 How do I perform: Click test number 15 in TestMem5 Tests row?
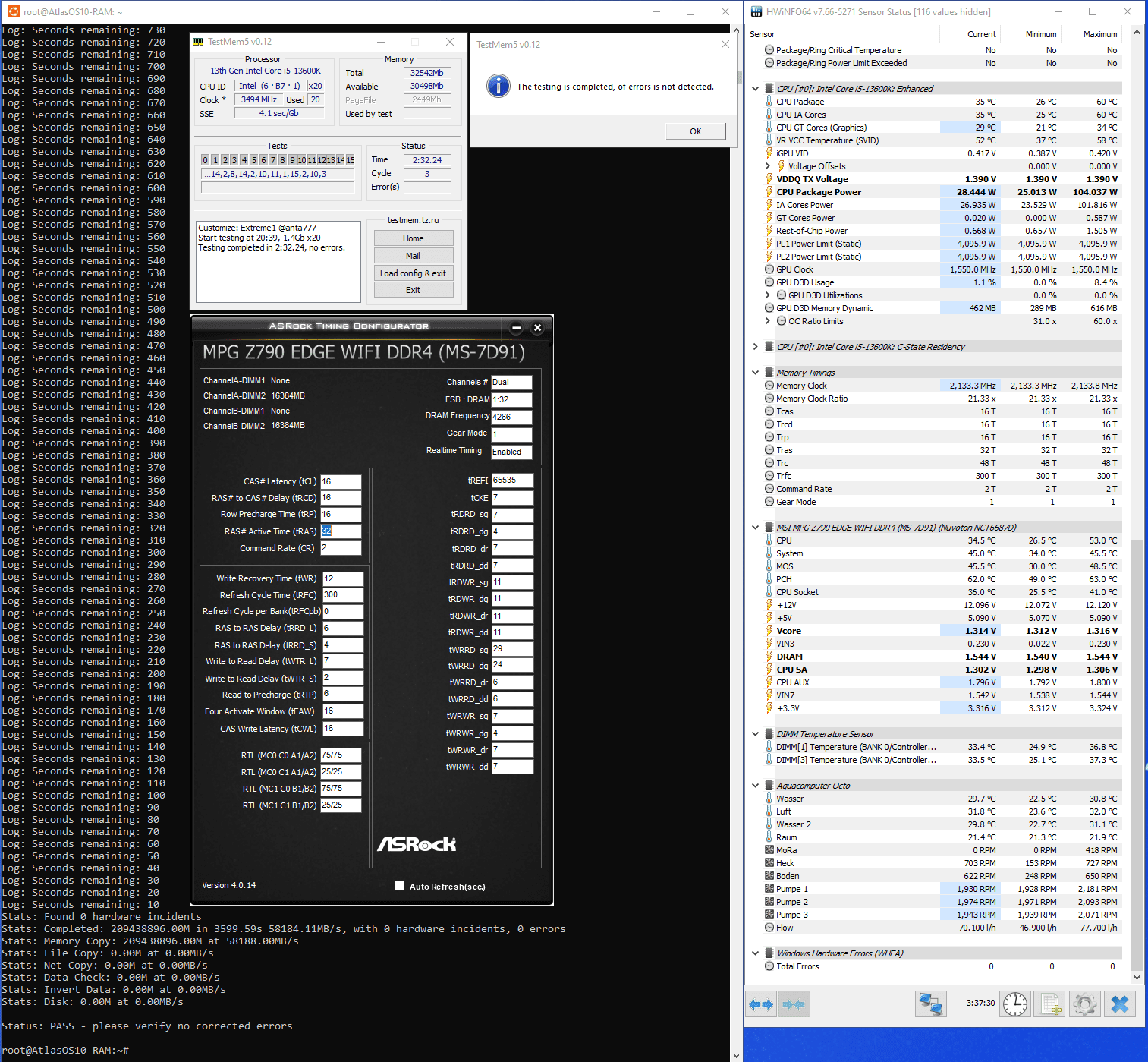click(350, 160)
